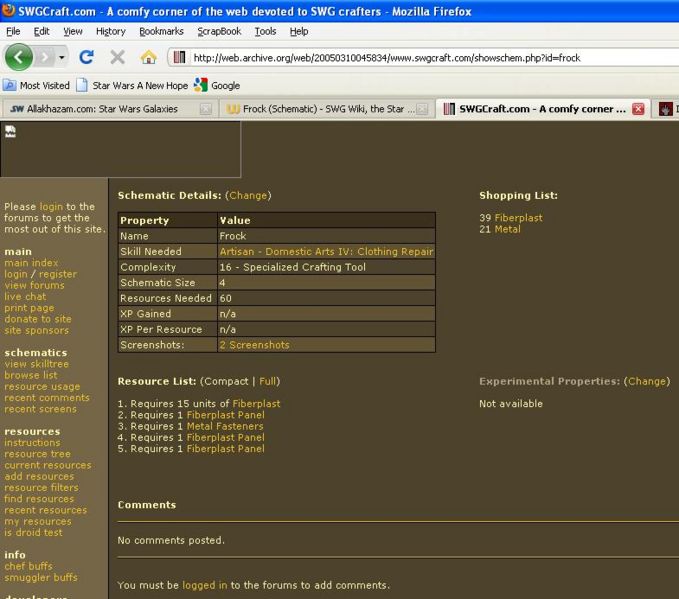Click the Fiberplast link in the Shopping List
The width and height of the screenshot is (679, 599).
point(518,217)
